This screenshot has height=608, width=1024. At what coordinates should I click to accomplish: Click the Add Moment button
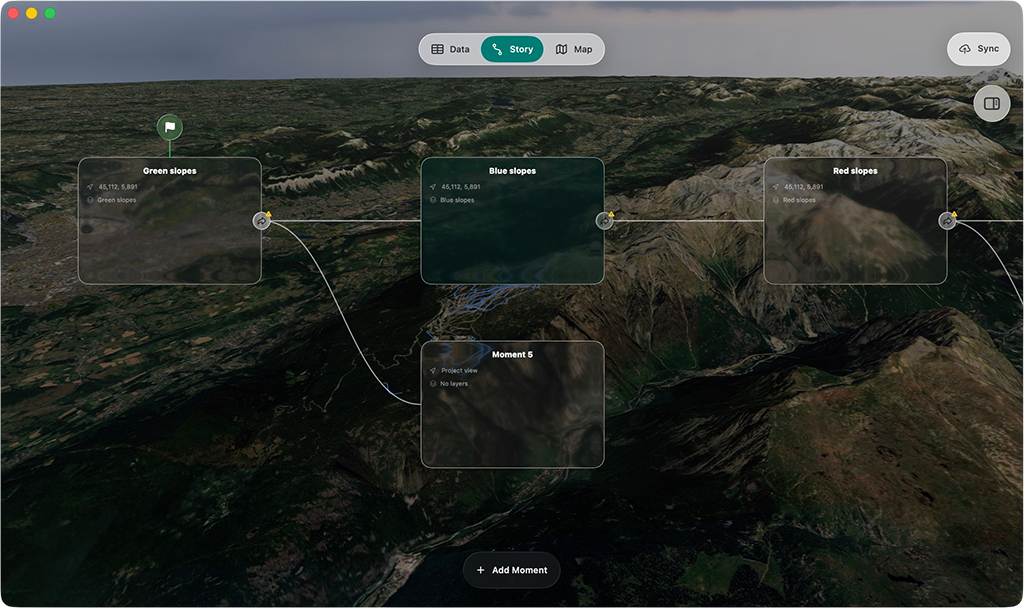click(512, 570)
